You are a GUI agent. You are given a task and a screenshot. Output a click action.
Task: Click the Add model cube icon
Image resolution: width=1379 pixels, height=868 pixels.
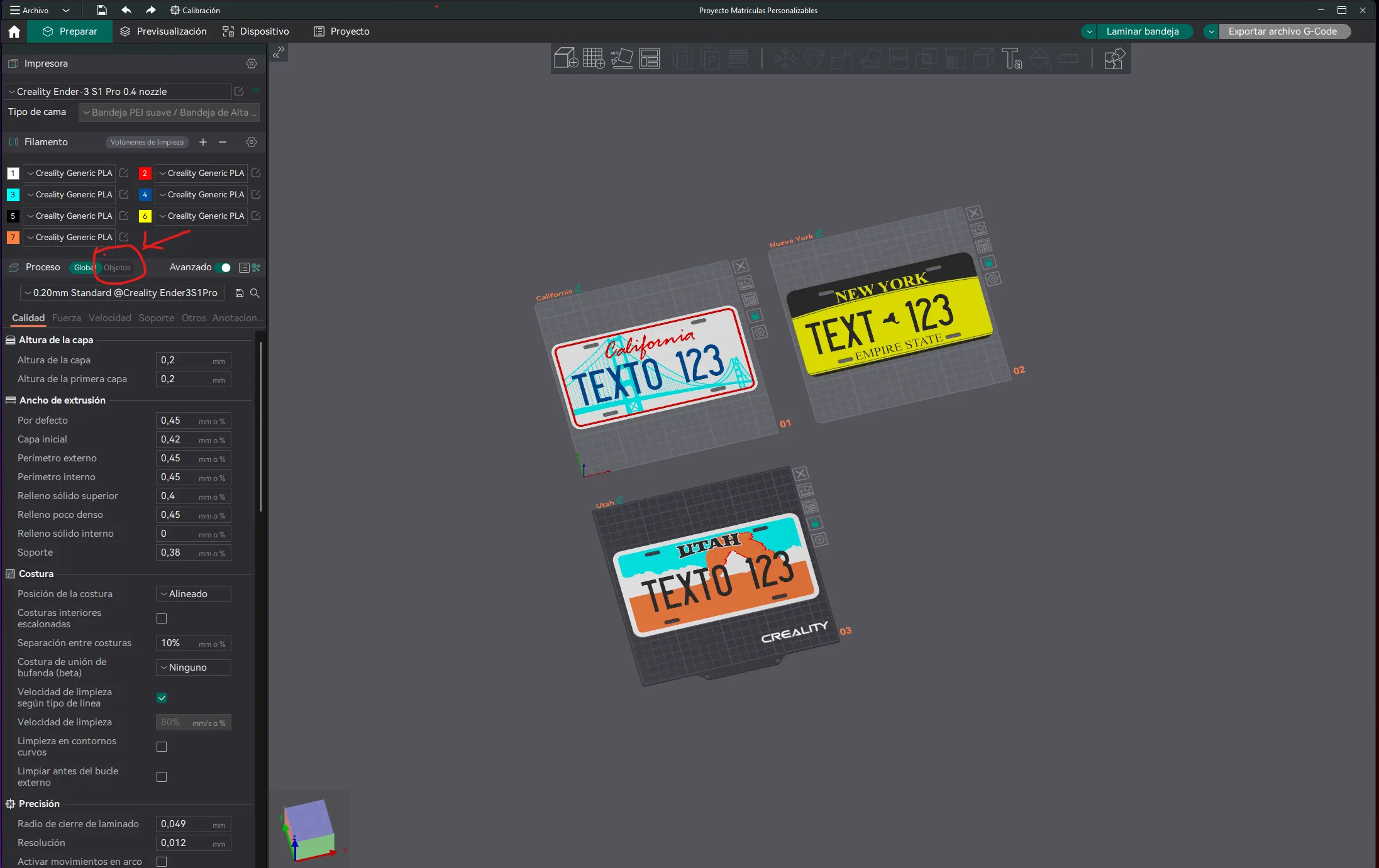566,58
